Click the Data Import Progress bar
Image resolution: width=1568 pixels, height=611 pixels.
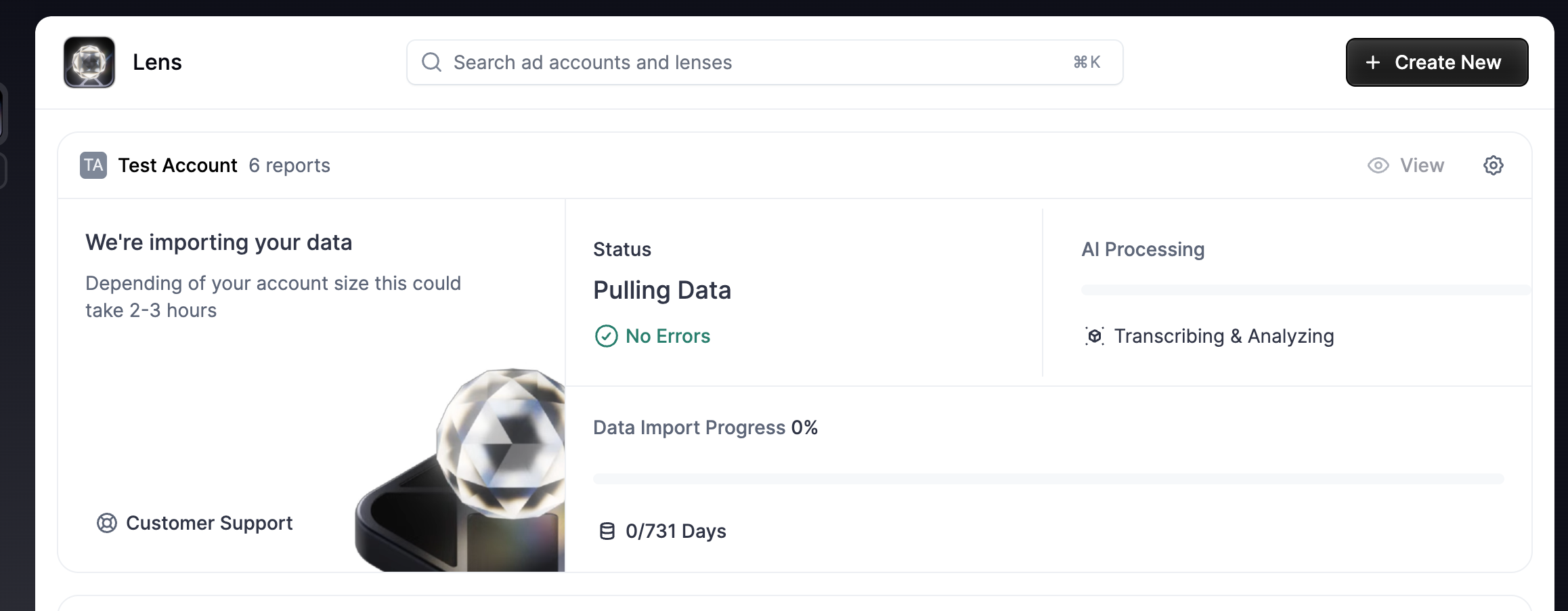(1048, 479)
